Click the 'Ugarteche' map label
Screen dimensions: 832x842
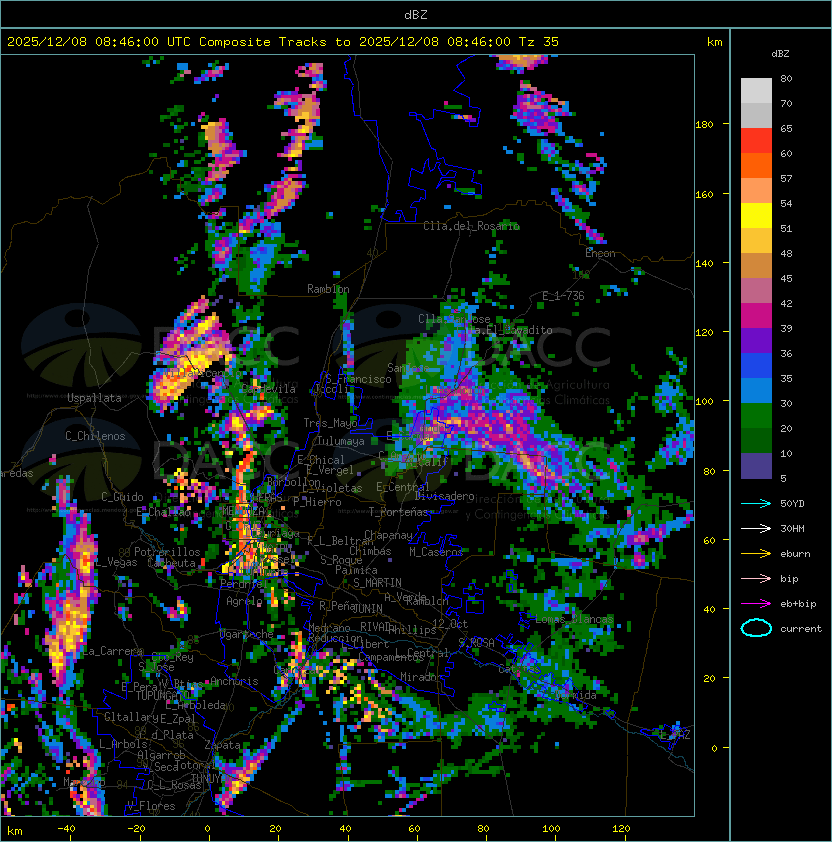[x=247, y=635]
